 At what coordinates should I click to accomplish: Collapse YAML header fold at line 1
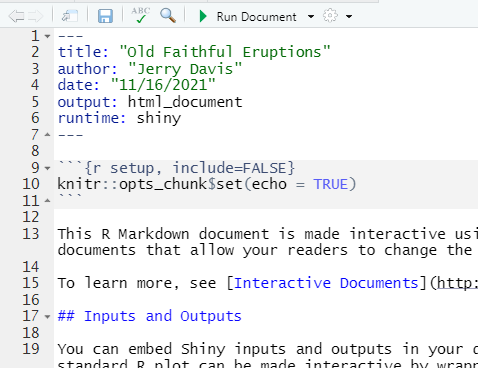click(x=47, y=36)
